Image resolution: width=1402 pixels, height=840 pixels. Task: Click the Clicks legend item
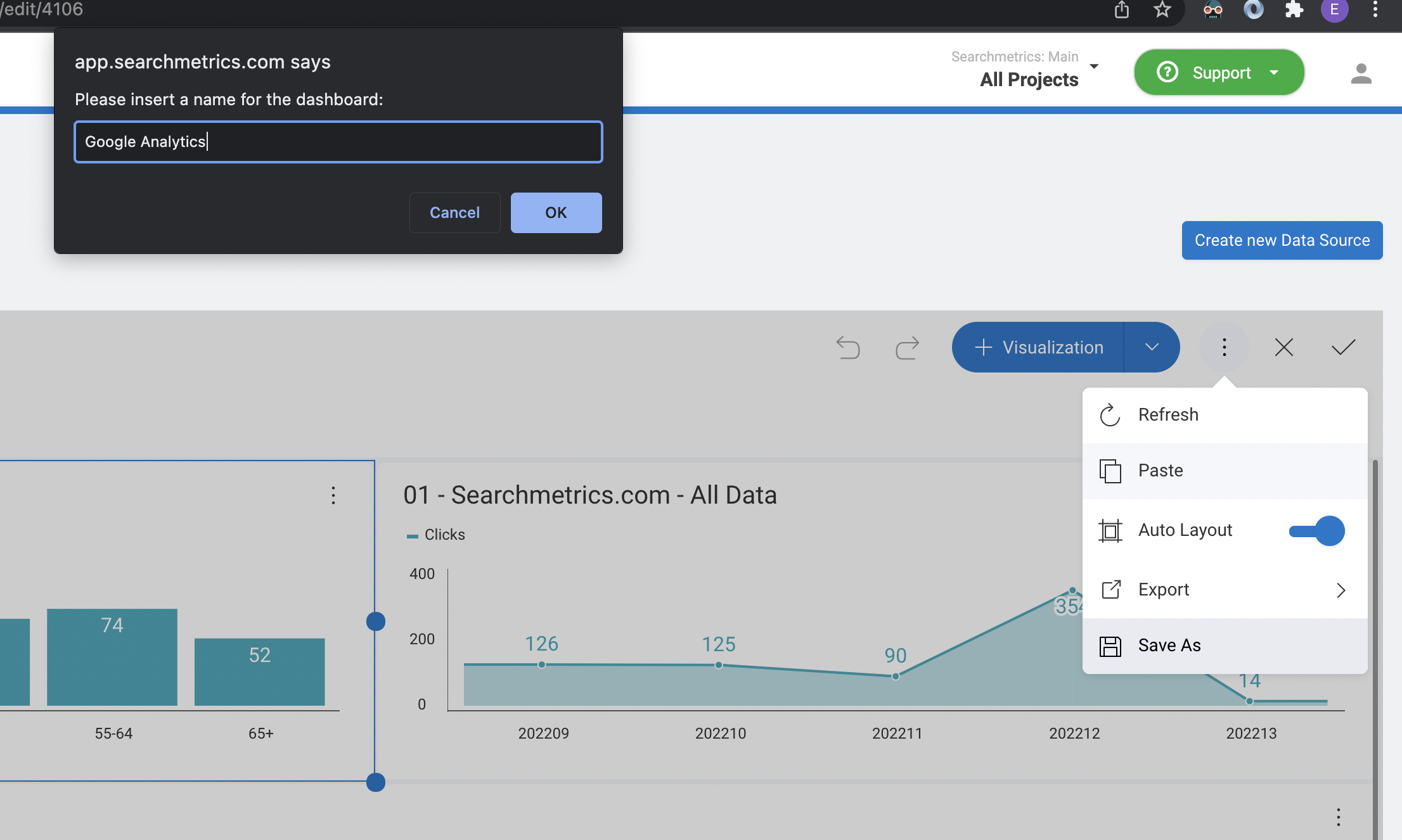436,535
